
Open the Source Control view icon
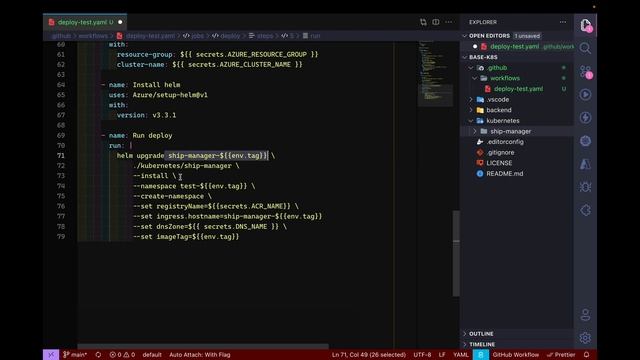[x=585, y=72]
